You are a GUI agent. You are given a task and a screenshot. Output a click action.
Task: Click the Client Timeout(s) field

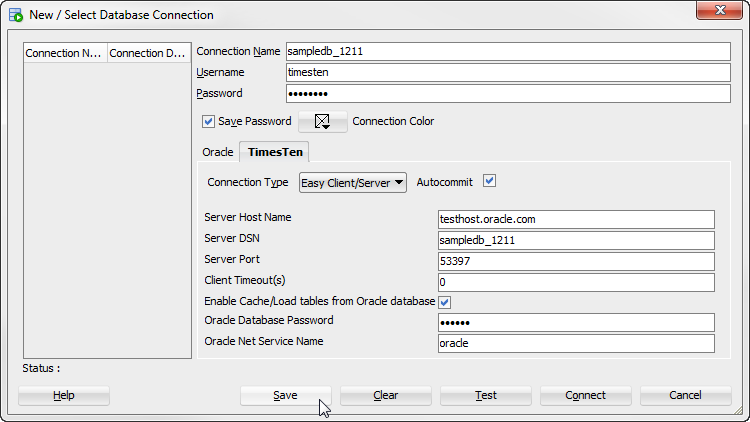[x=576, y=283]
